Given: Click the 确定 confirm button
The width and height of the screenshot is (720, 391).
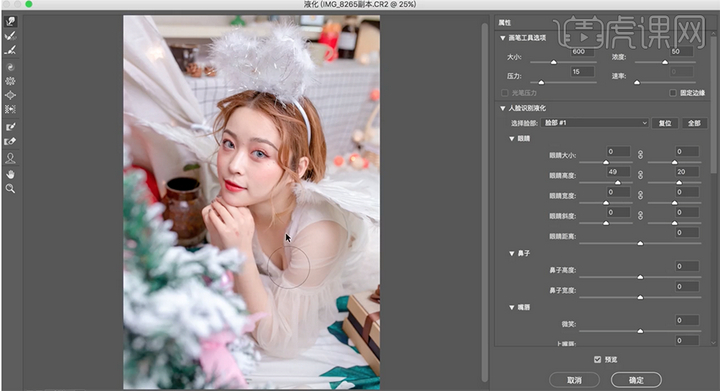Looking at the screenshot, I should point(636,380).
